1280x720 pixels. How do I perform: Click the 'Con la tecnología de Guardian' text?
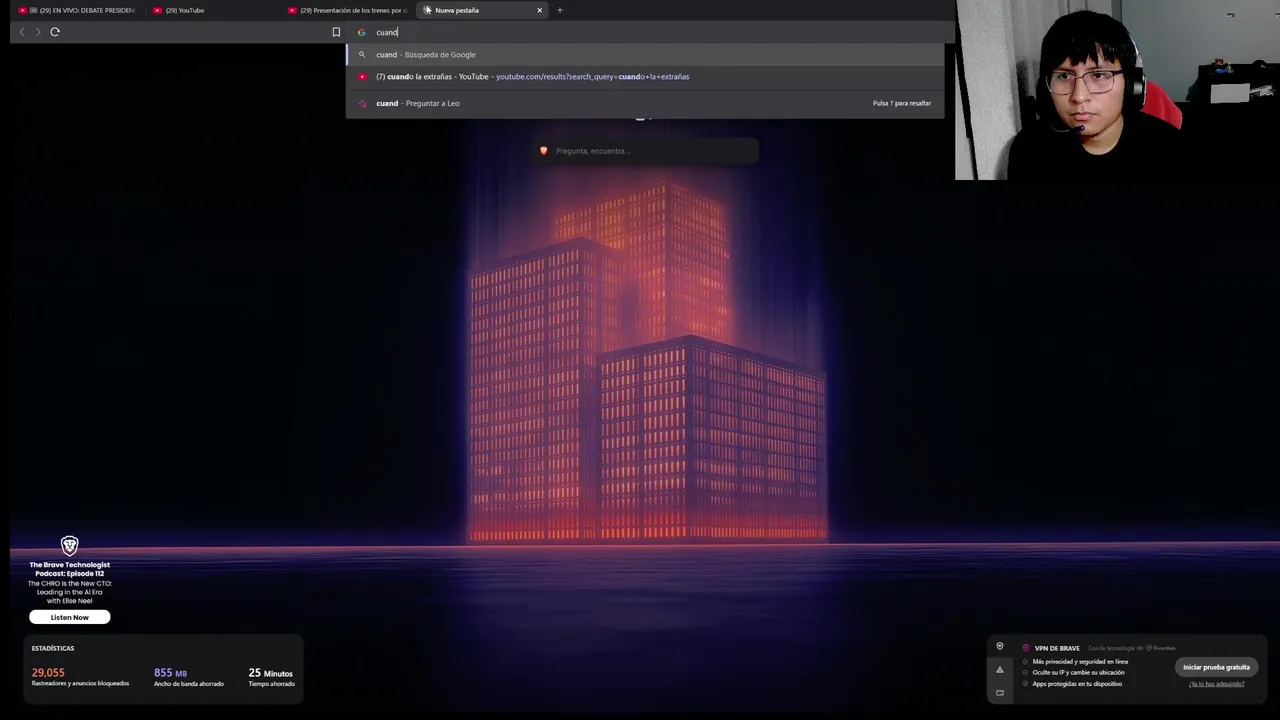point(1132,648)
